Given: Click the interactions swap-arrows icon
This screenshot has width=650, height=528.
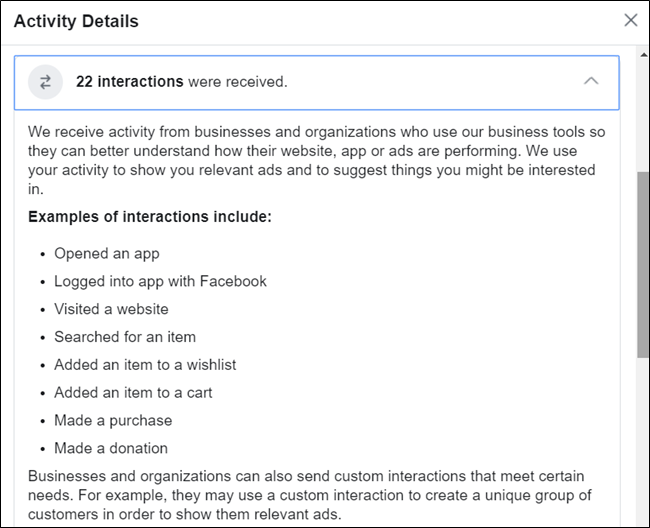Looking at the screenshot, I should point(45,82).
